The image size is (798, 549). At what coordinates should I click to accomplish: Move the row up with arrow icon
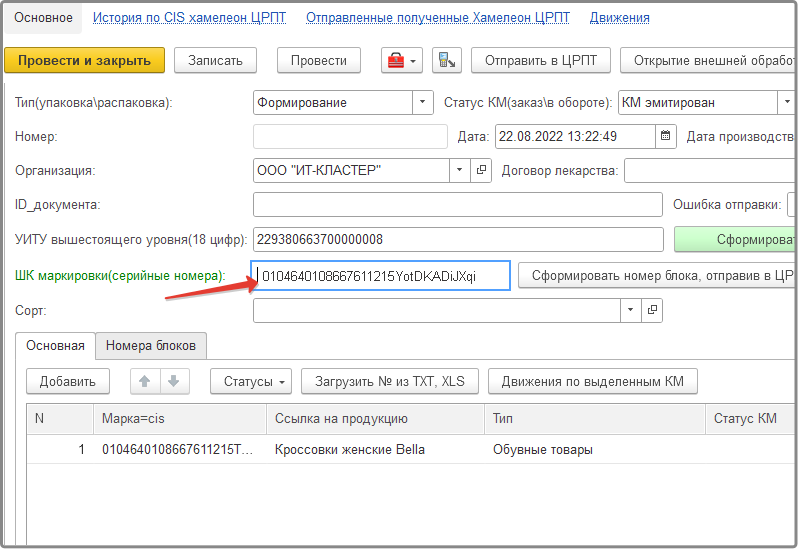145,382
